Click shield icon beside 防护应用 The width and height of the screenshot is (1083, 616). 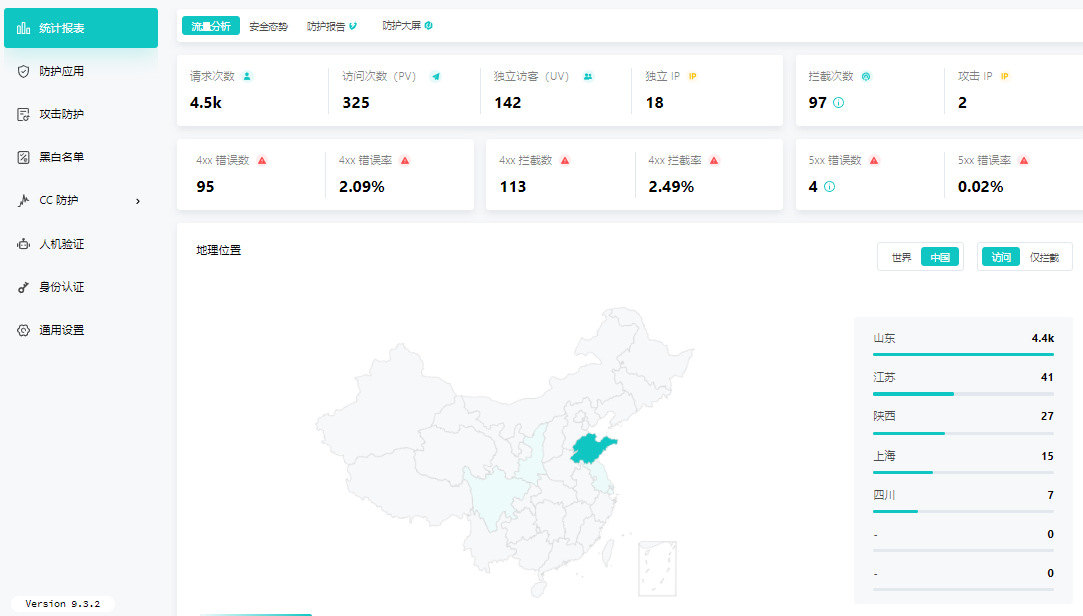(x=23, y=71)
